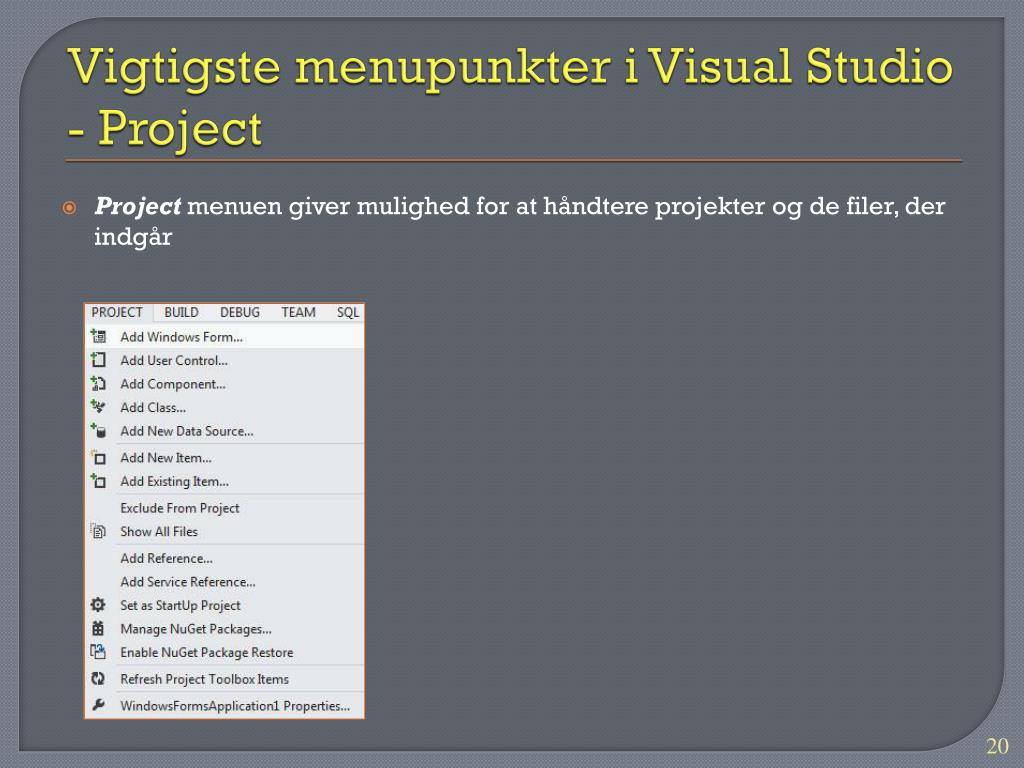
Task: Click the Show All Files icon
Action: [98, 531]
